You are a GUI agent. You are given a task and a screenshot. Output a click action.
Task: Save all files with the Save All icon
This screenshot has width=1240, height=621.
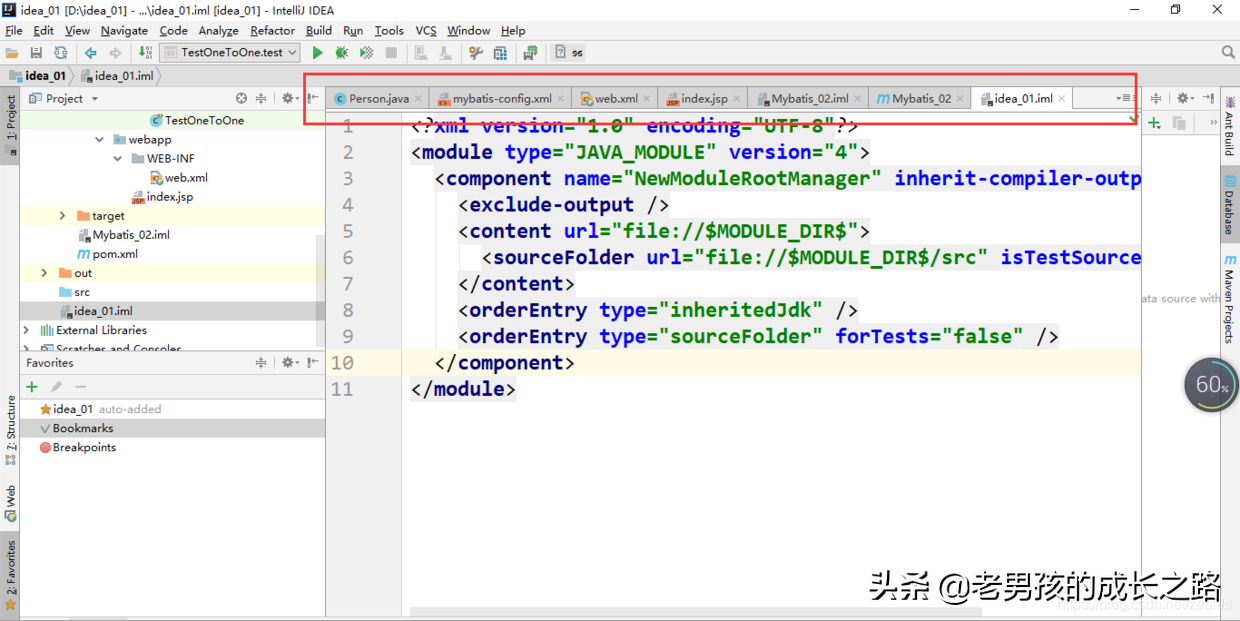click(x=36, y=52)
